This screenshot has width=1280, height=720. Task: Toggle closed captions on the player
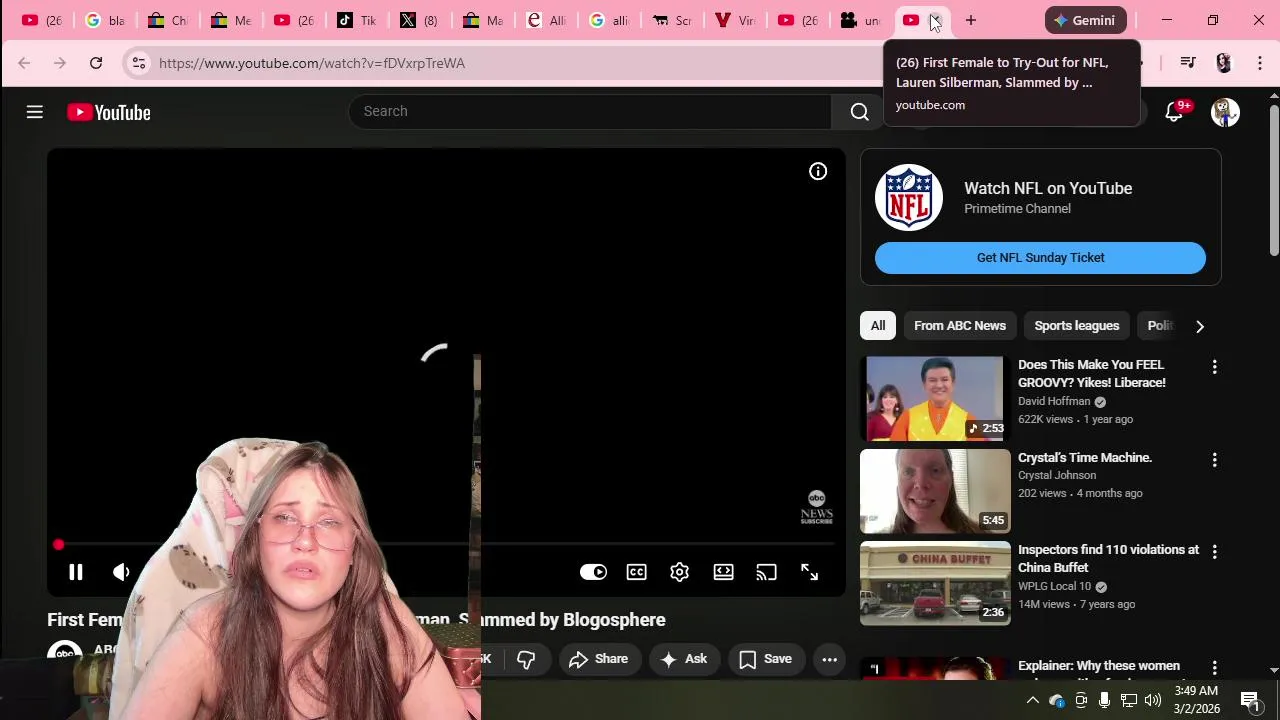pyautogui.click(x=636, y=572)
